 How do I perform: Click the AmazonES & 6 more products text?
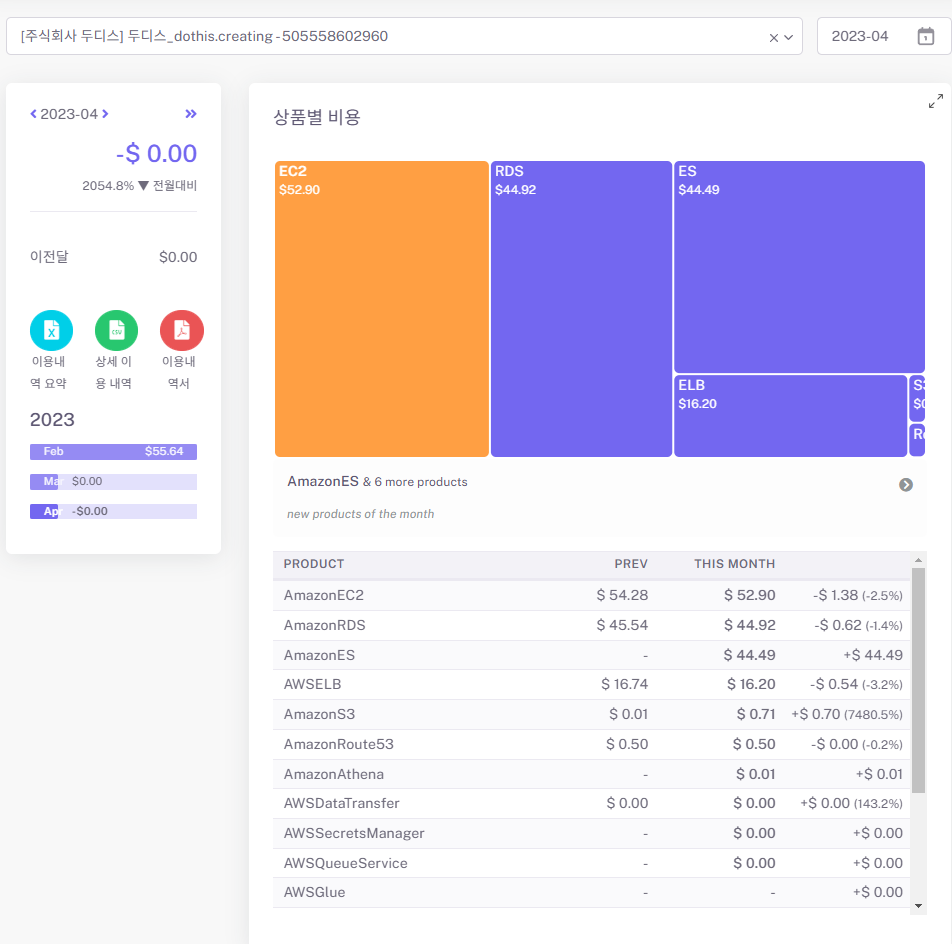pyautogui.click(x=377, y=481)
